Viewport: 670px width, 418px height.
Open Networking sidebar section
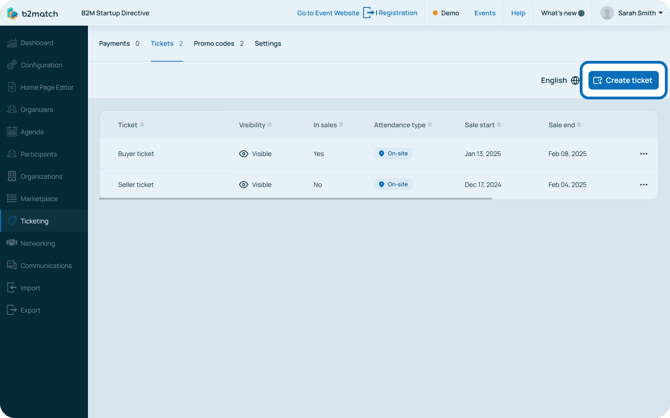(x=37, y=243)
